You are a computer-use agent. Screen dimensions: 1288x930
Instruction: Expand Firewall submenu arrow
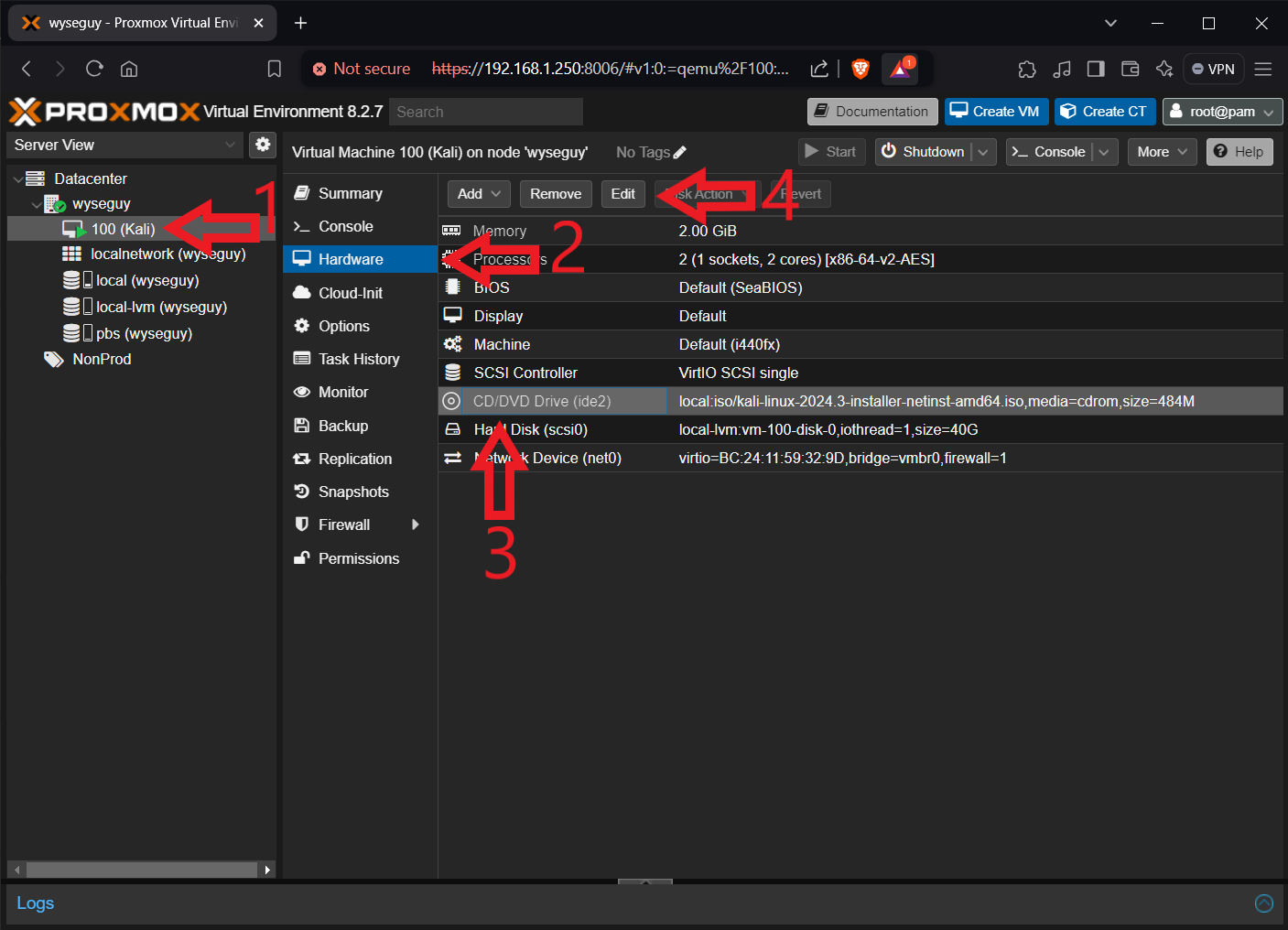coord(416,524)
